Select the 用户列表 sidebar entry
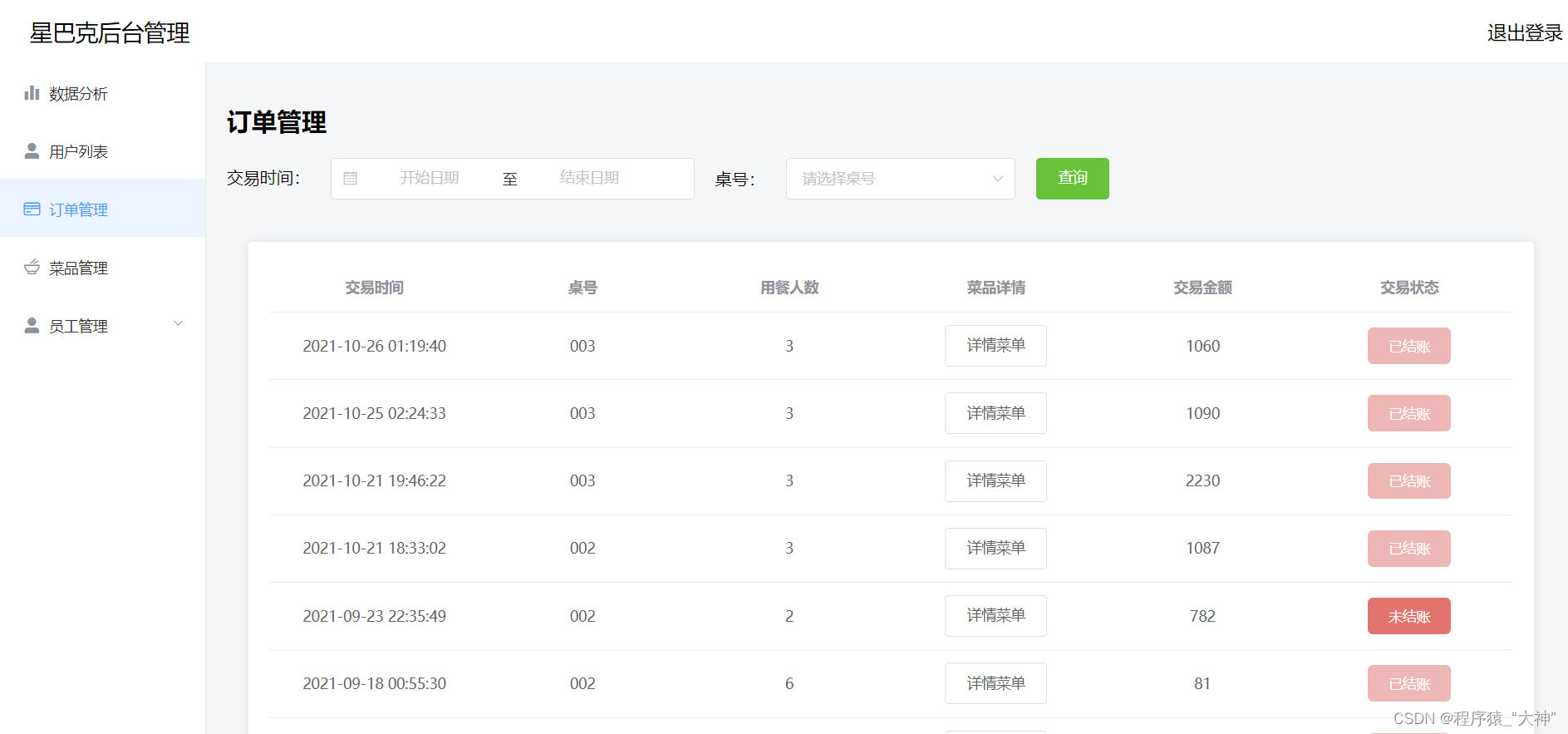This screenshot has height=734, width=1568. [78, 152]
